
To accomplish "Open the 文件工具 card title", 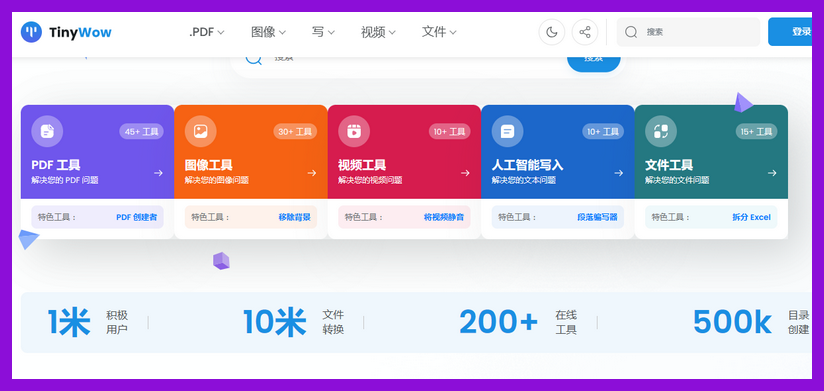I will [669, 166].
